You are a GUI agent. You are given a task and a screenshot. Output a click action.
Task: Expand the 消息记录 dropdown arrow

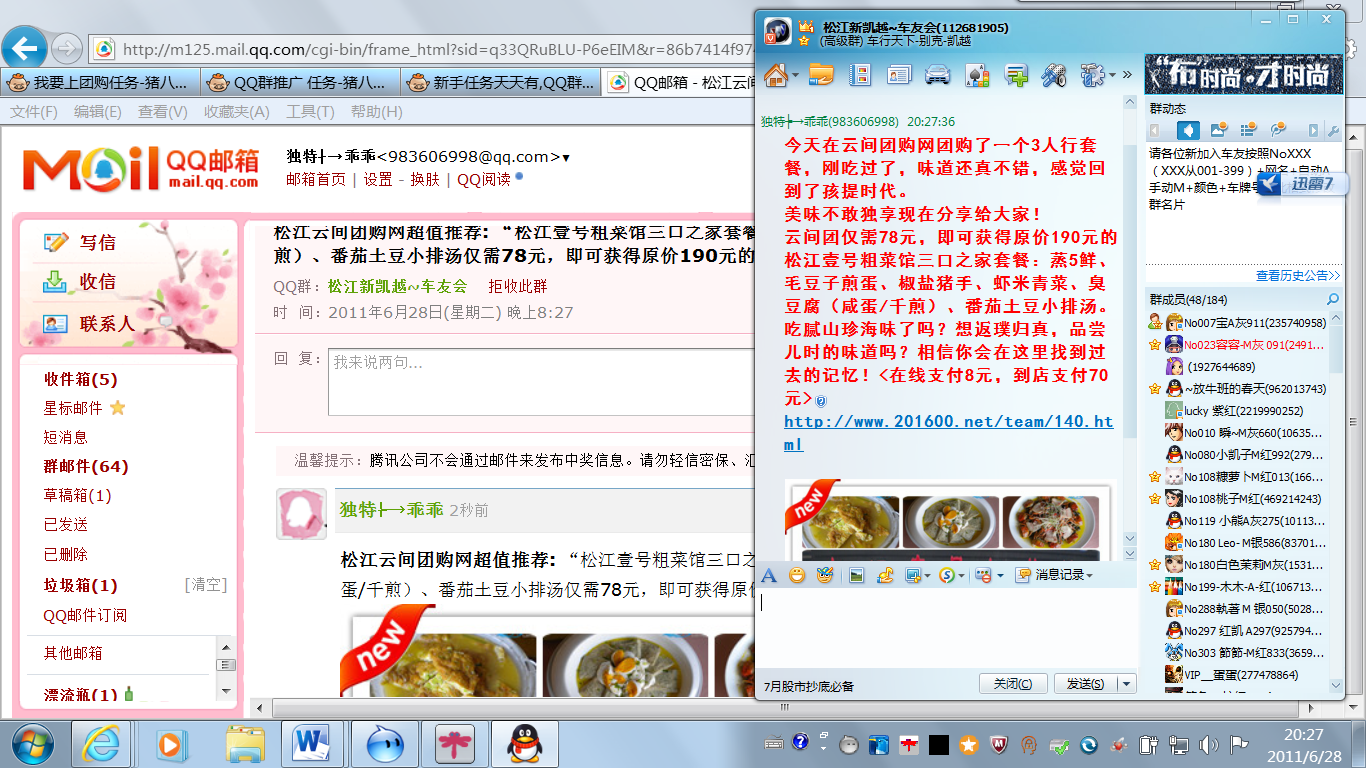1089,576
